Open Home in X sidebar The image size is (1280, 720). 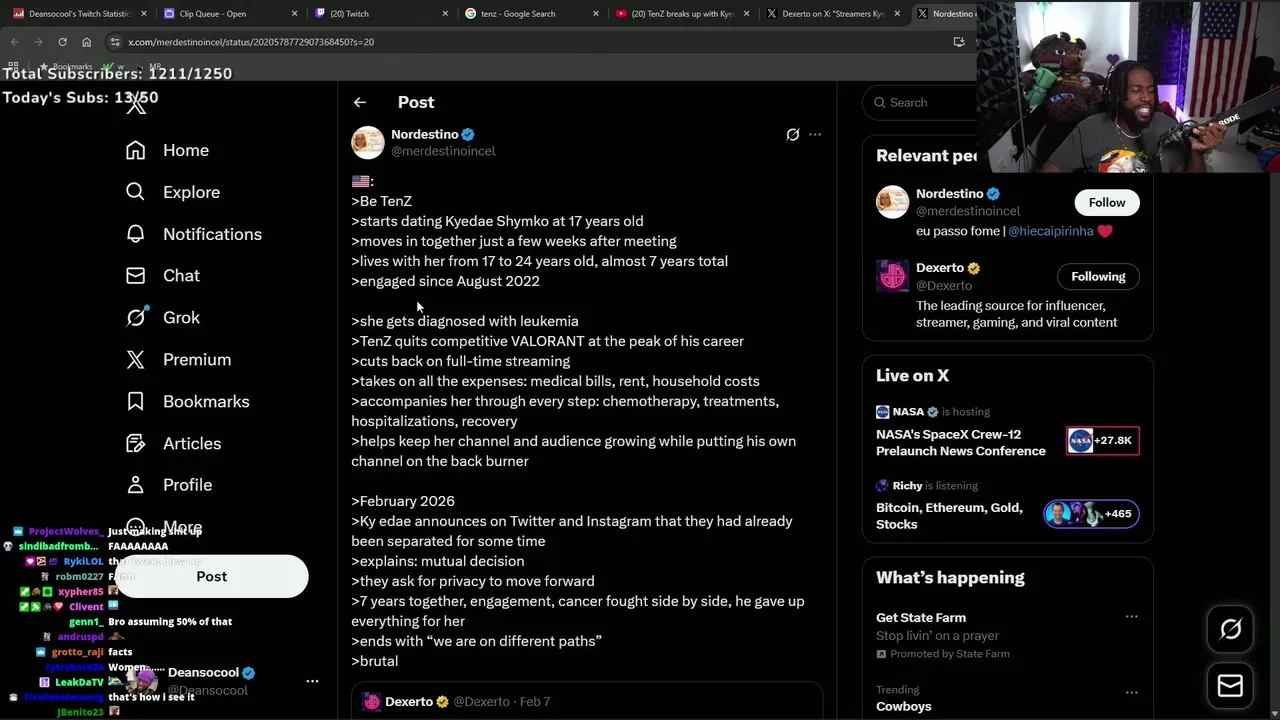(x=167, y=150)
